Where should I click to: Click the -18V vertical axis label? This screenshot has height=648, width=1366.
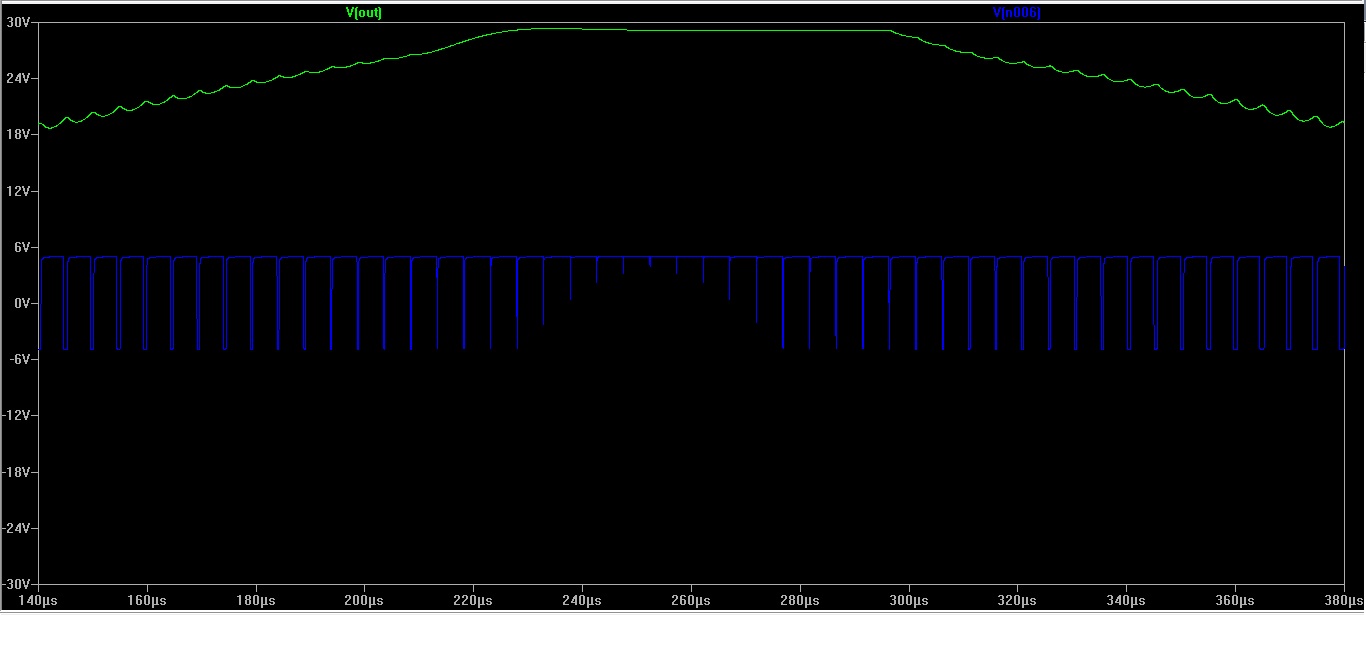coord(17,471)
